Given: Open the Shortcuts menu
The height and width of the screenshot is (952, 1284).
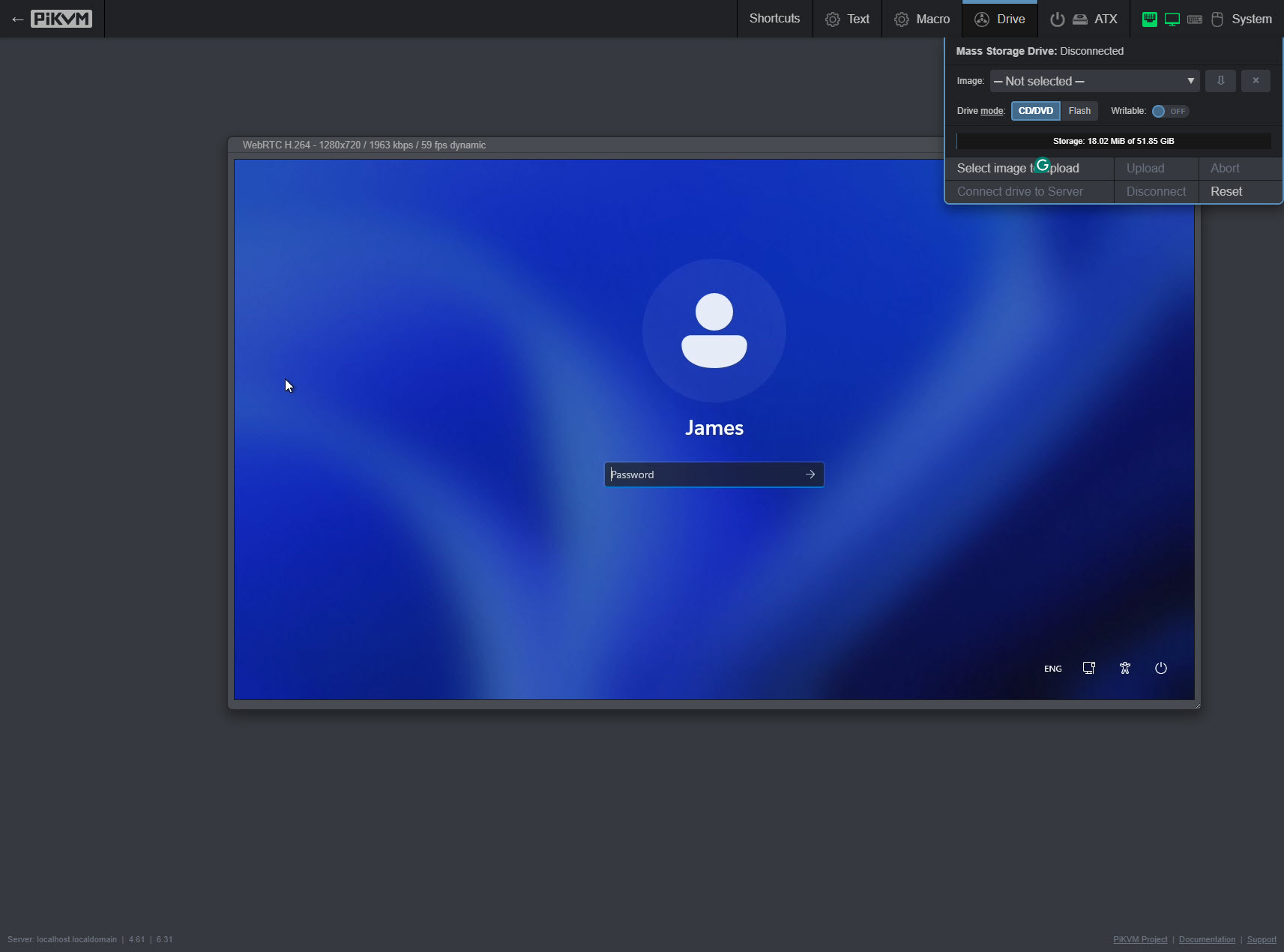Looking at the screenshot, I should point(774,19).
